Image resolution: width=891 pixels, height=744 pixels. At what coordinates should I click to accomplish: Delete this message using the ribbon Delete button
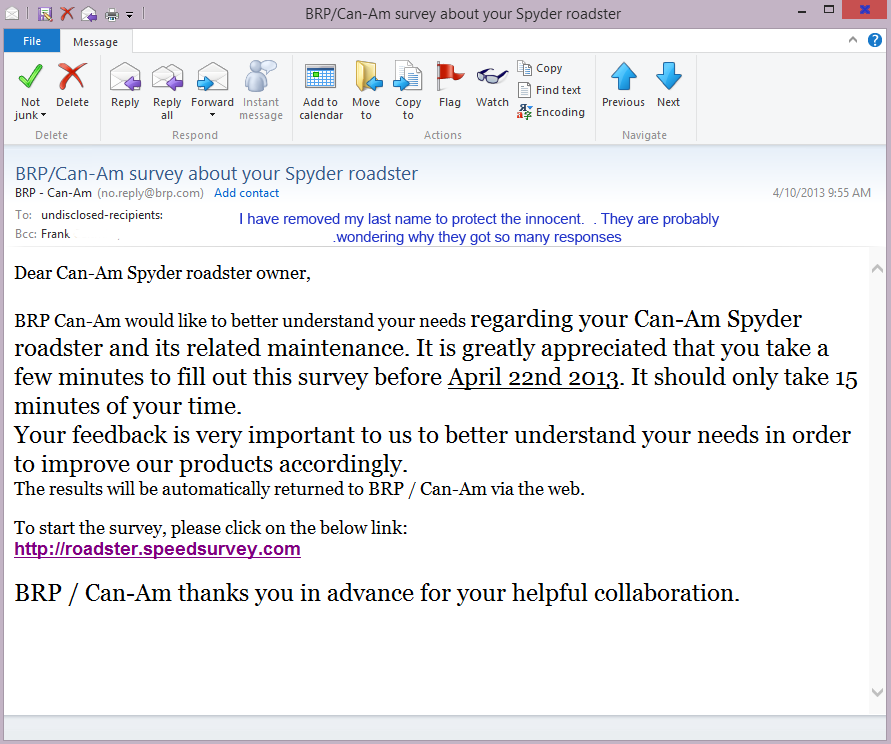click(72, 85)
